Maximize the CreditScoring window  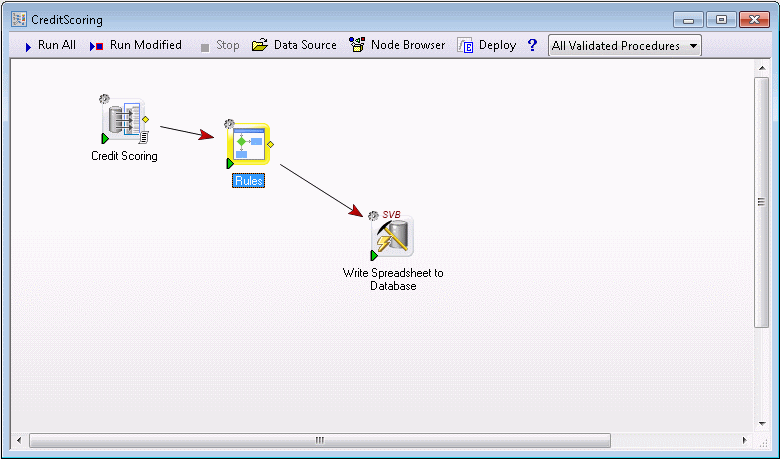pos(721,20)
